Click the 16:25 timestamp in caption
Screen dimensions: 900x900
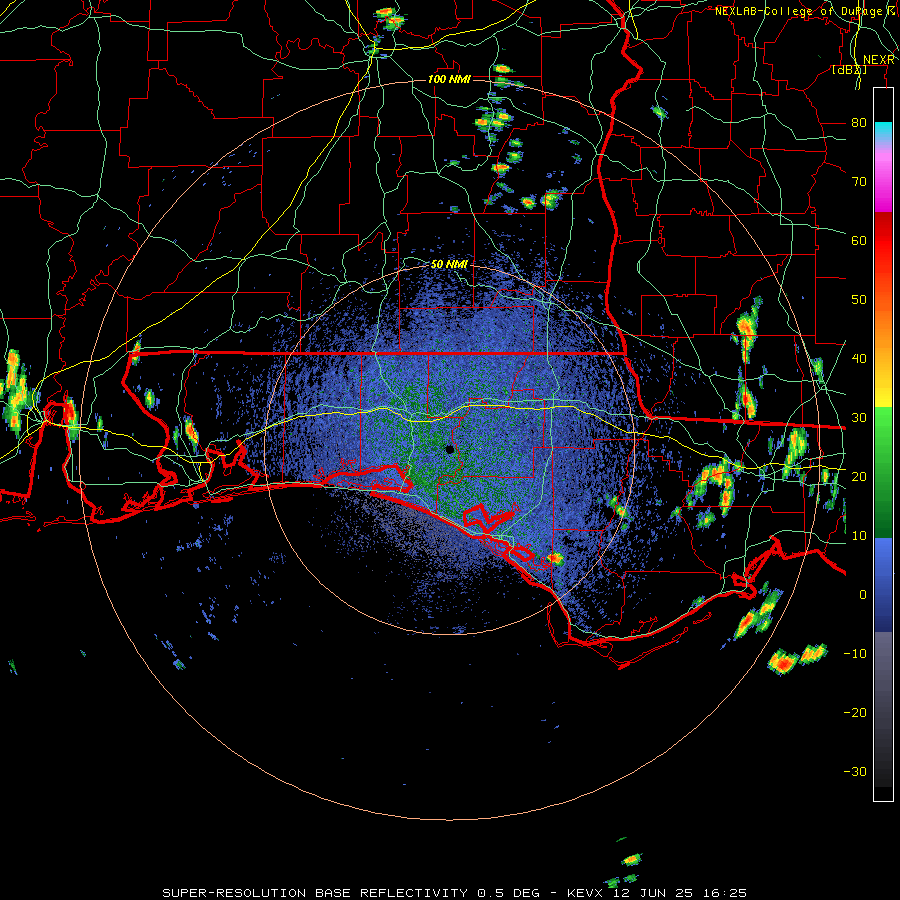click(x=724, y=893)
